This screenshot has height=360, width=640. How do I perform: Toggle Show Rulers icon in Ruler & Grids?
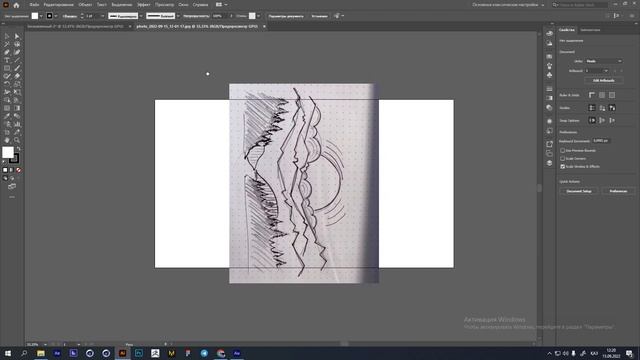tap(592, 95)
